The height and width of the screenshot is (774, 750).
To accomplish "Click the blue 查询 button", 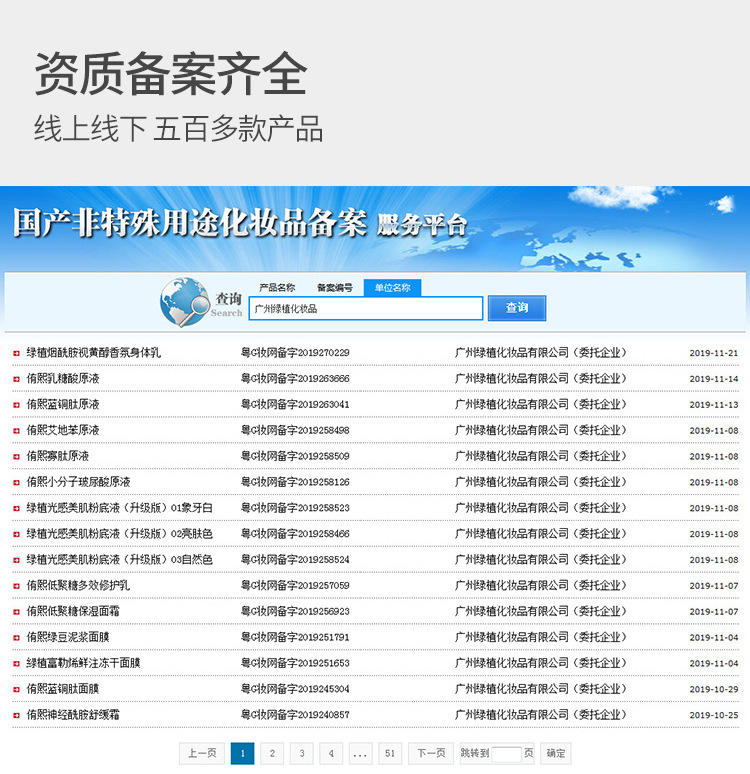I will pos(517,308).
